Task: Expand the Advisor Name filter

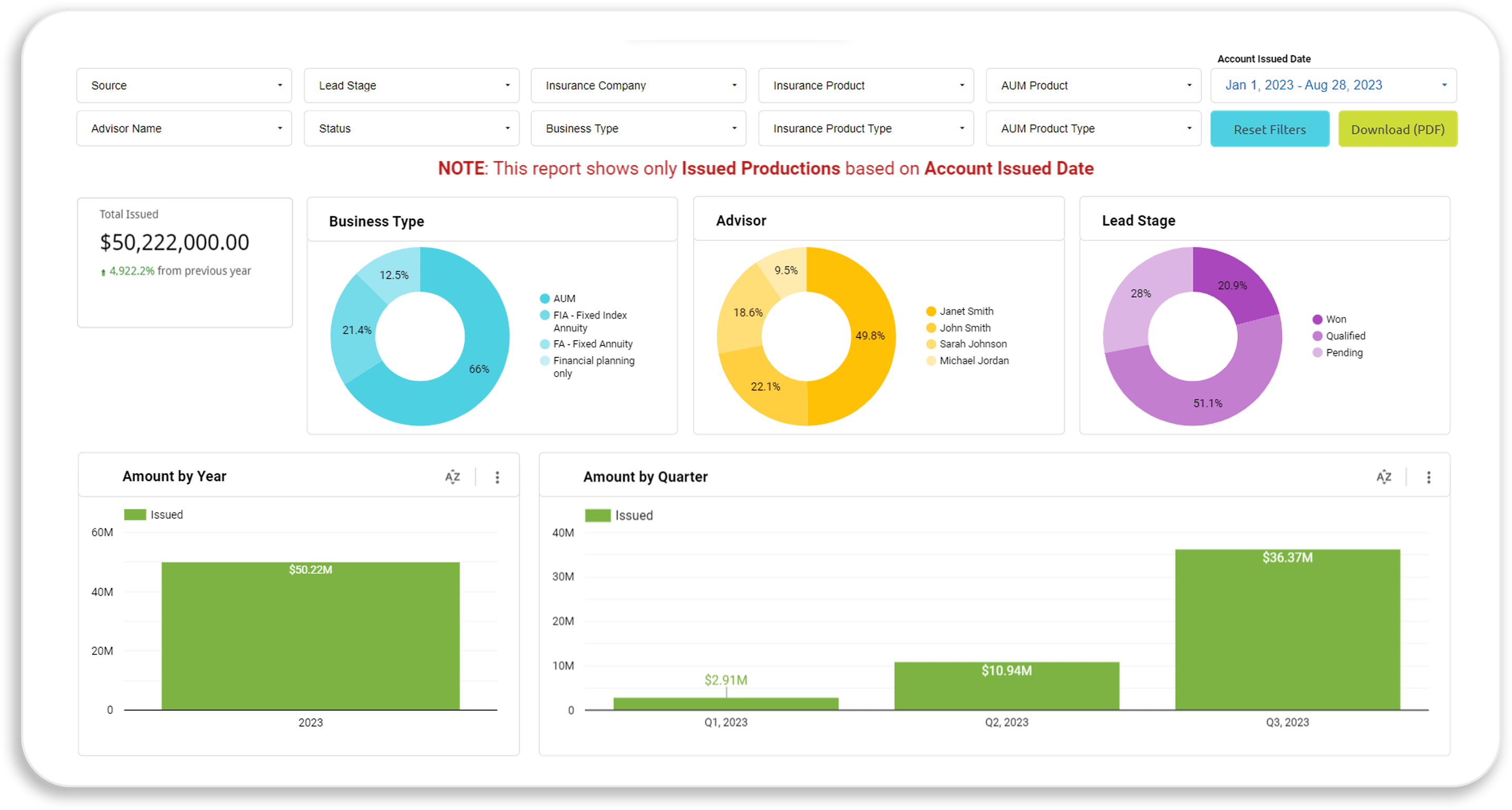Action: (183, 129)
